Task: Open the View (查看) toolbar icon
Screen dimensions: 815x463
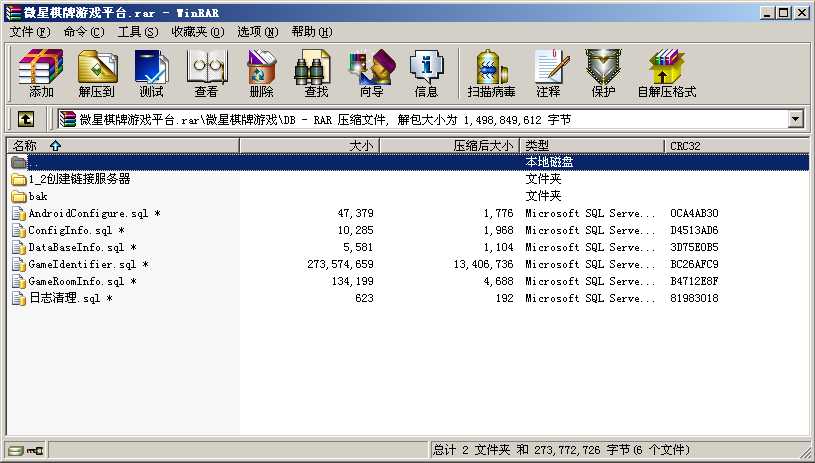Action: click(x=206, y=73)
